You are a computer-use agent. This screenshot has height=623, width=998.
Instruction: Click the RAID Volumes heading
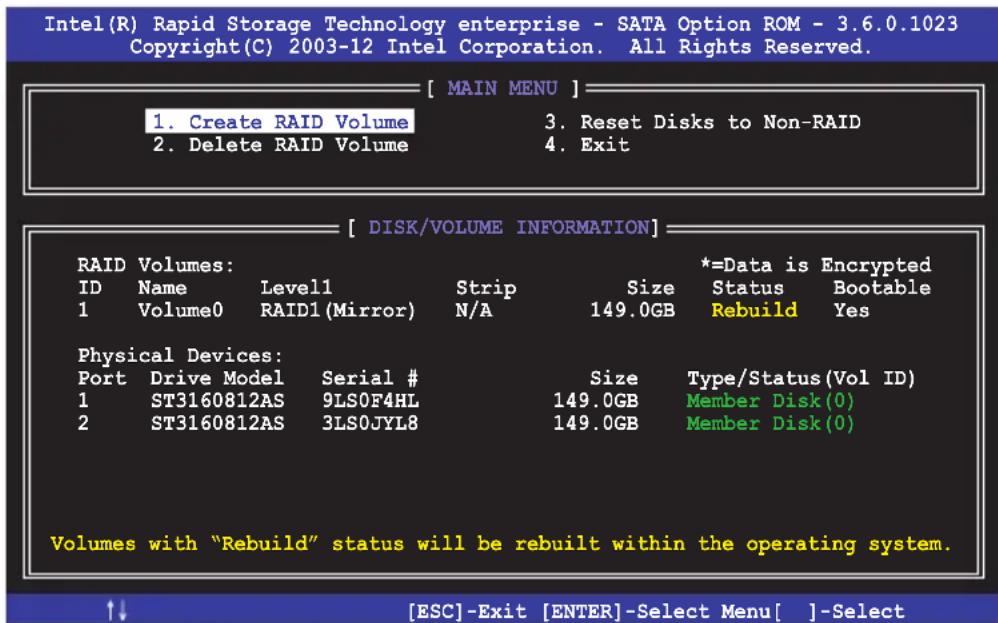156,265
